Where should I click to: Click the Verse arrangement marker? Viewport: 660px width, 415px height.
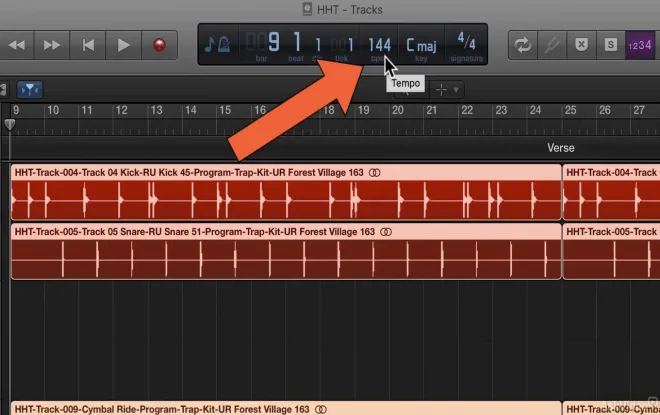pyautogui.click(x=560, y=147)
